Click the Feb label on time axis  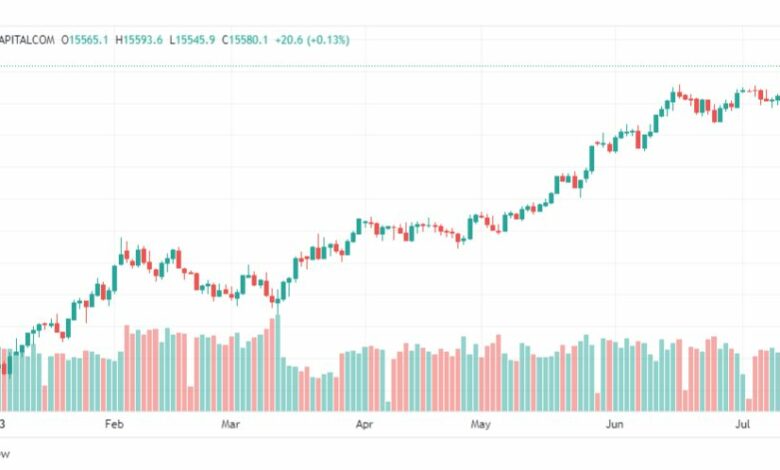click(113, 424)
